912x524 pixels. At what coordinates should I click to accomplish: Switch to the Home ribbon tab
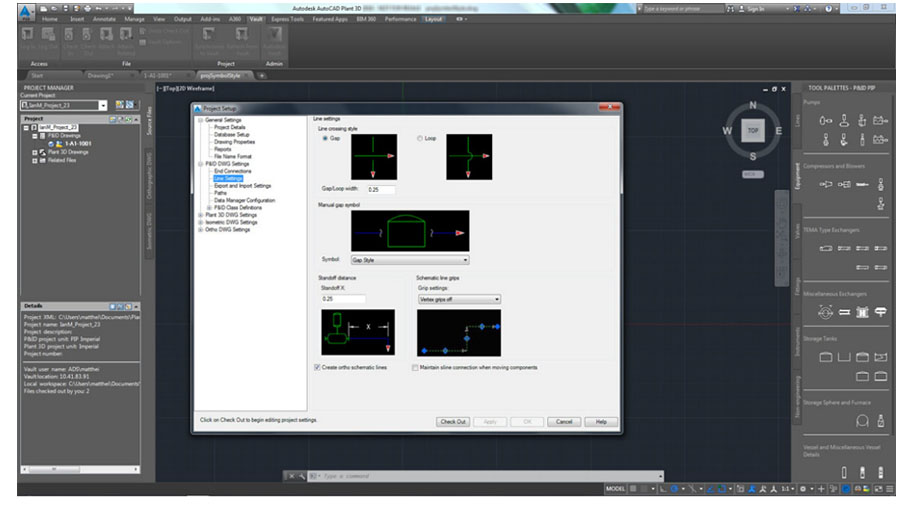click(x=49, y=19)
